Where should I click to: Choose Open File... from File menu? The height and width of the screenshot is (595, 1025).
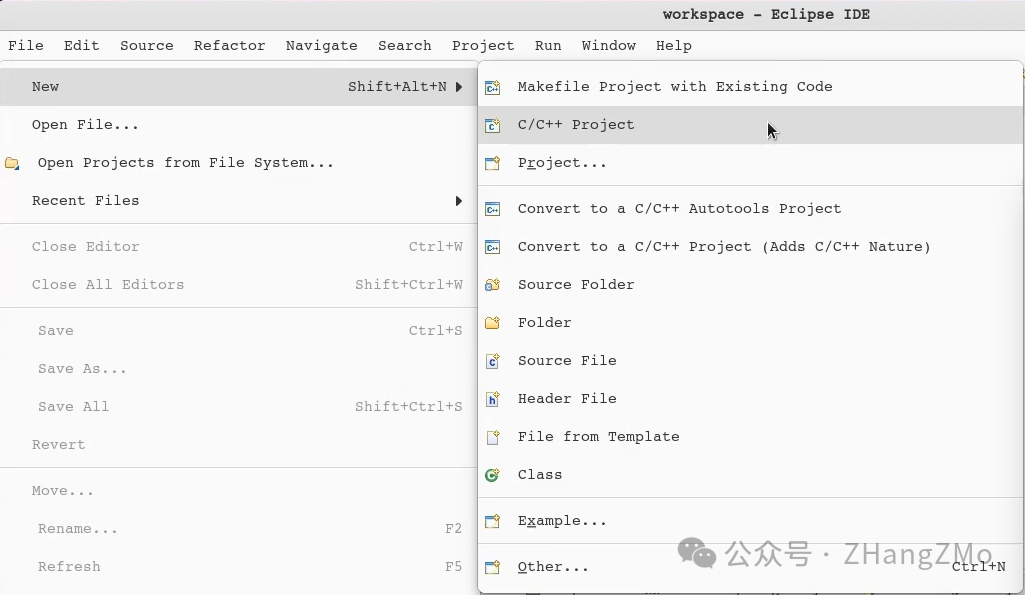click(239, 125)
